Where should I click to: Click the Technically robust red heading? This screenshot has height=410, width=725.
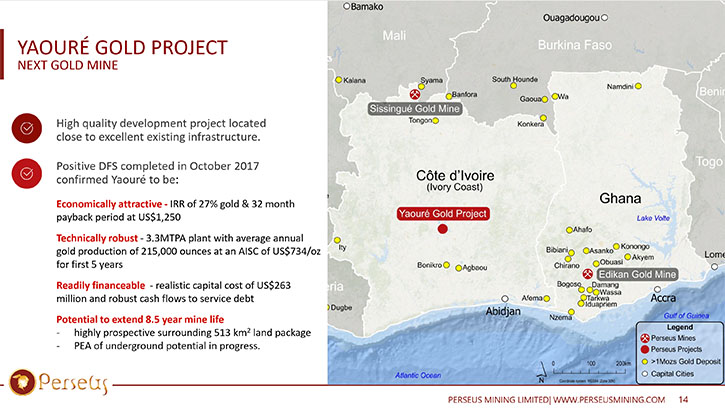[x=97, y=238]
